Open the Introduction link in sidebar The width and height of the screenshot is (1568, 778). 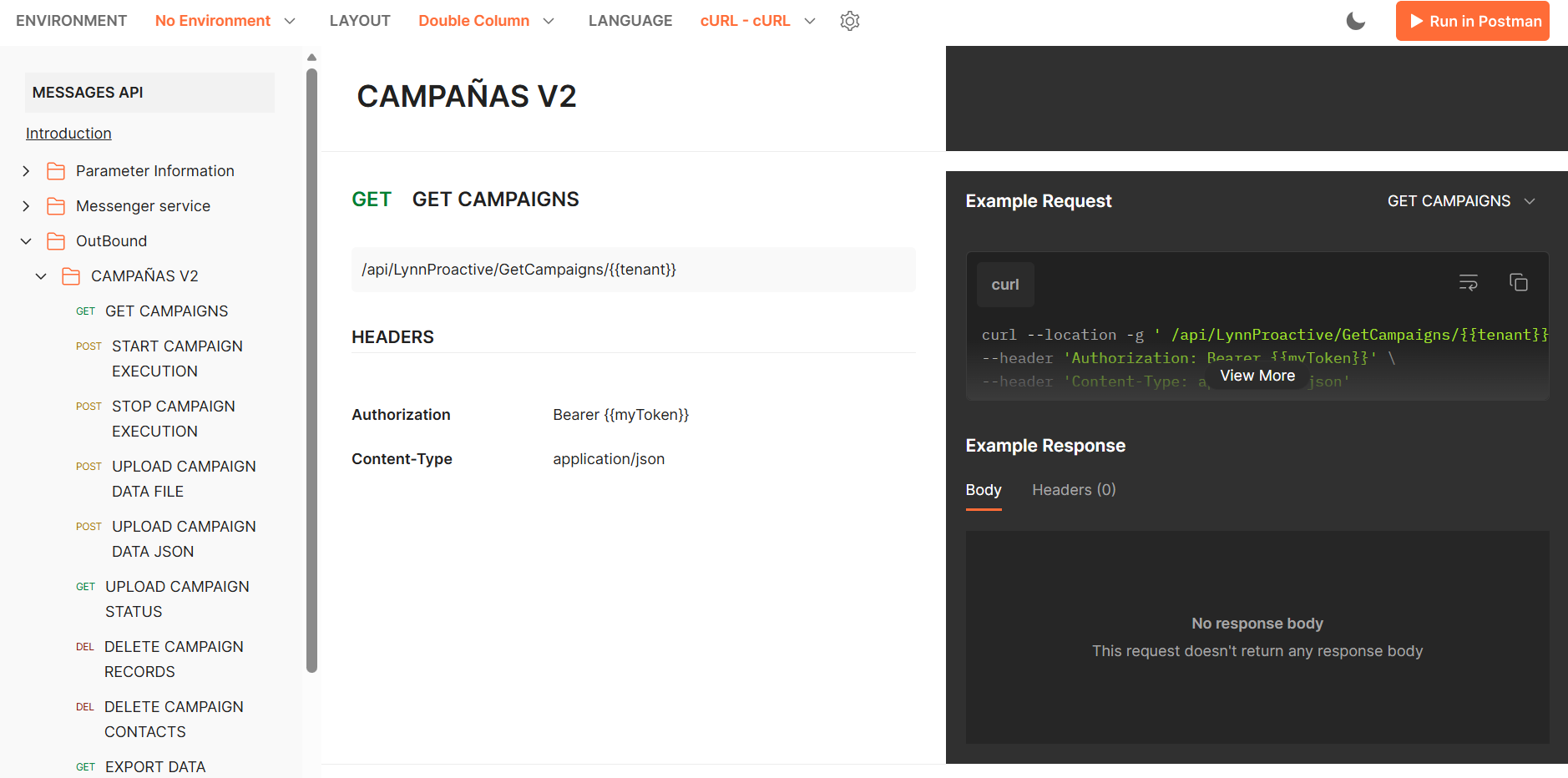pos(68,134)
